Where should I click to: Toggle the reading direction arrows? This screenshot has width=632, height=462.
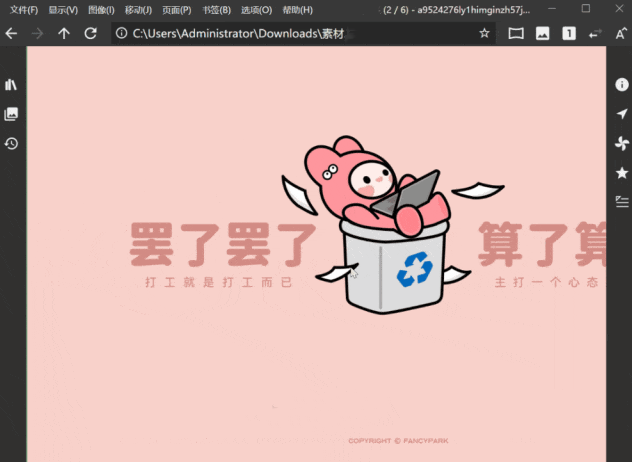(x=595, y=33)
